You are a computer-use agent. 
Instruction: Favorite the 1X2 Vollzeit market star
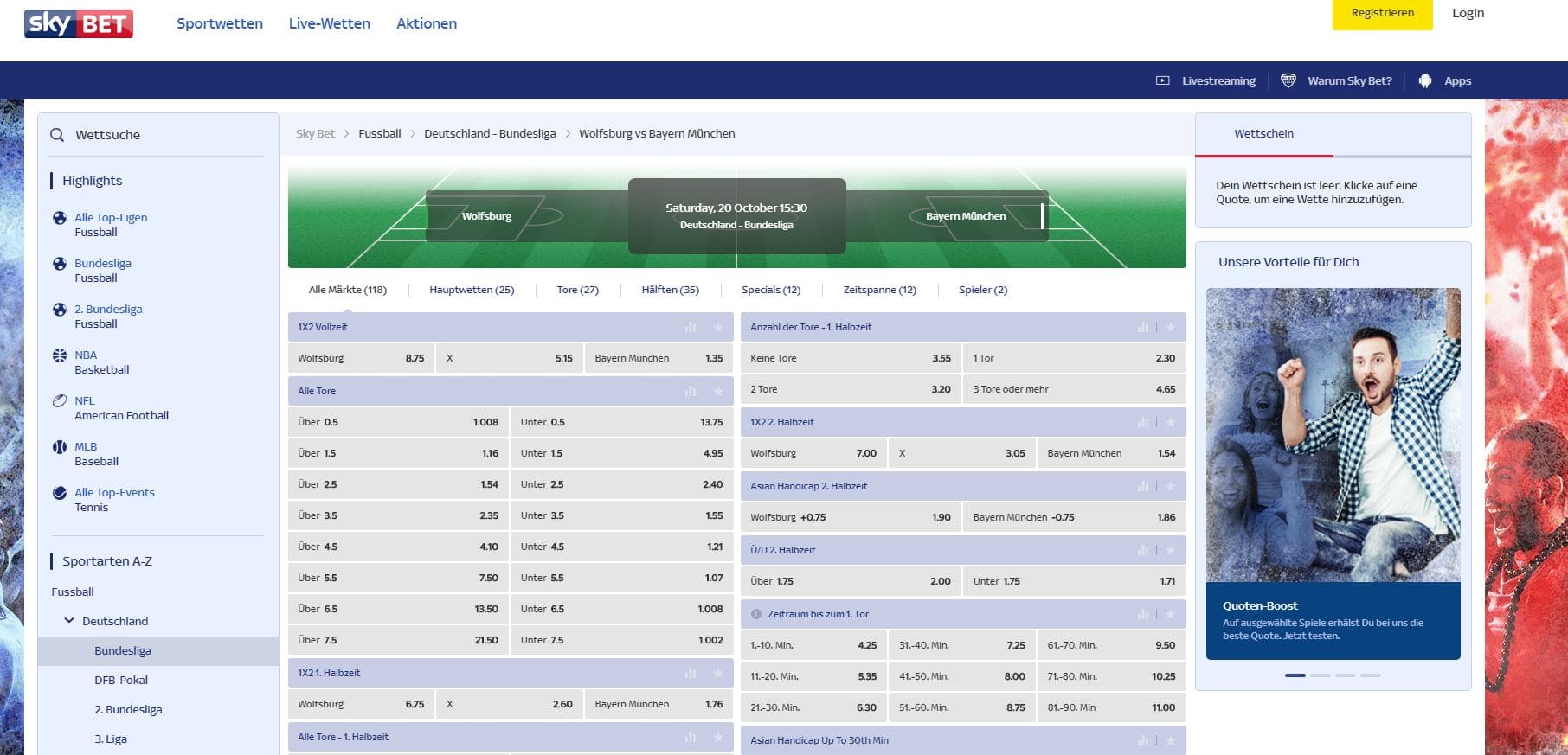(x=718, y=327)
